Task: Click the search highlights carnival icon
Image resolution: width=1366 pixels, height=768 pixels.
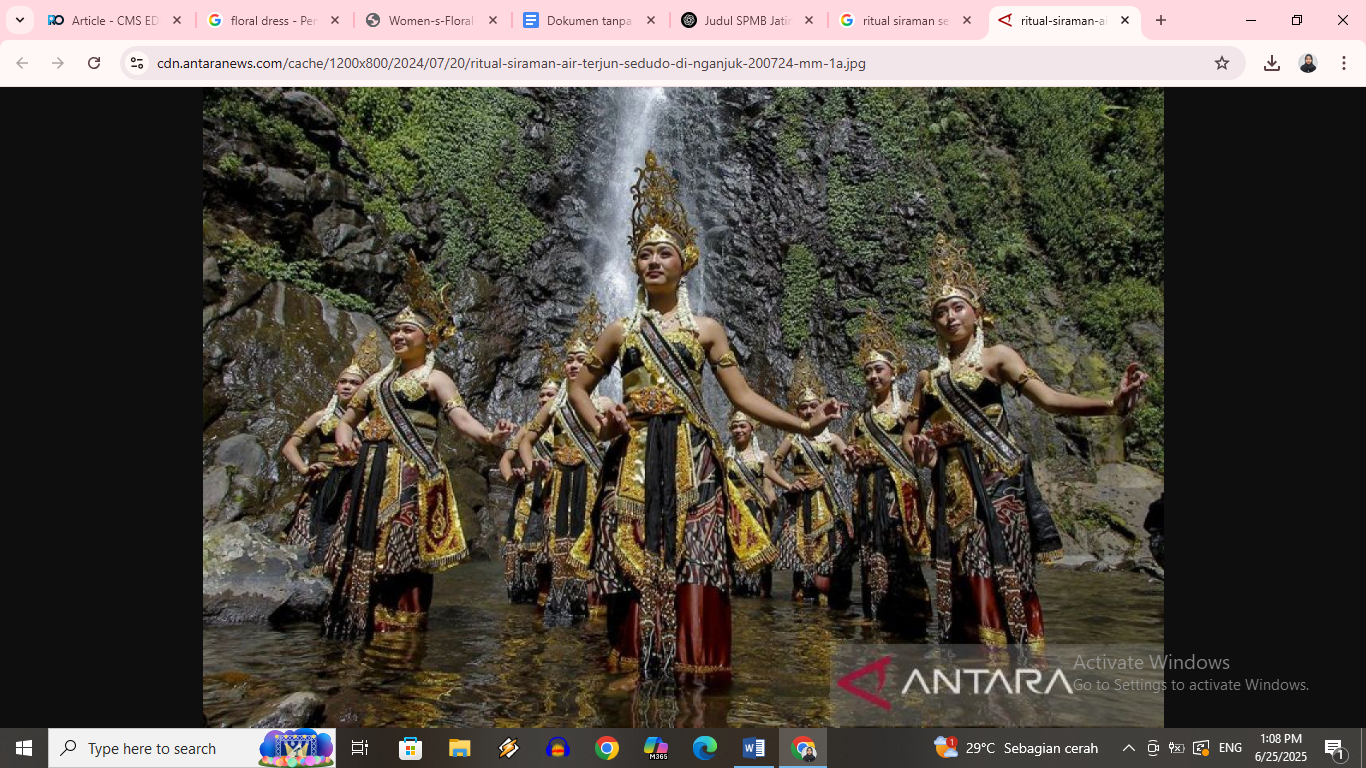Action: click(296, 748)
